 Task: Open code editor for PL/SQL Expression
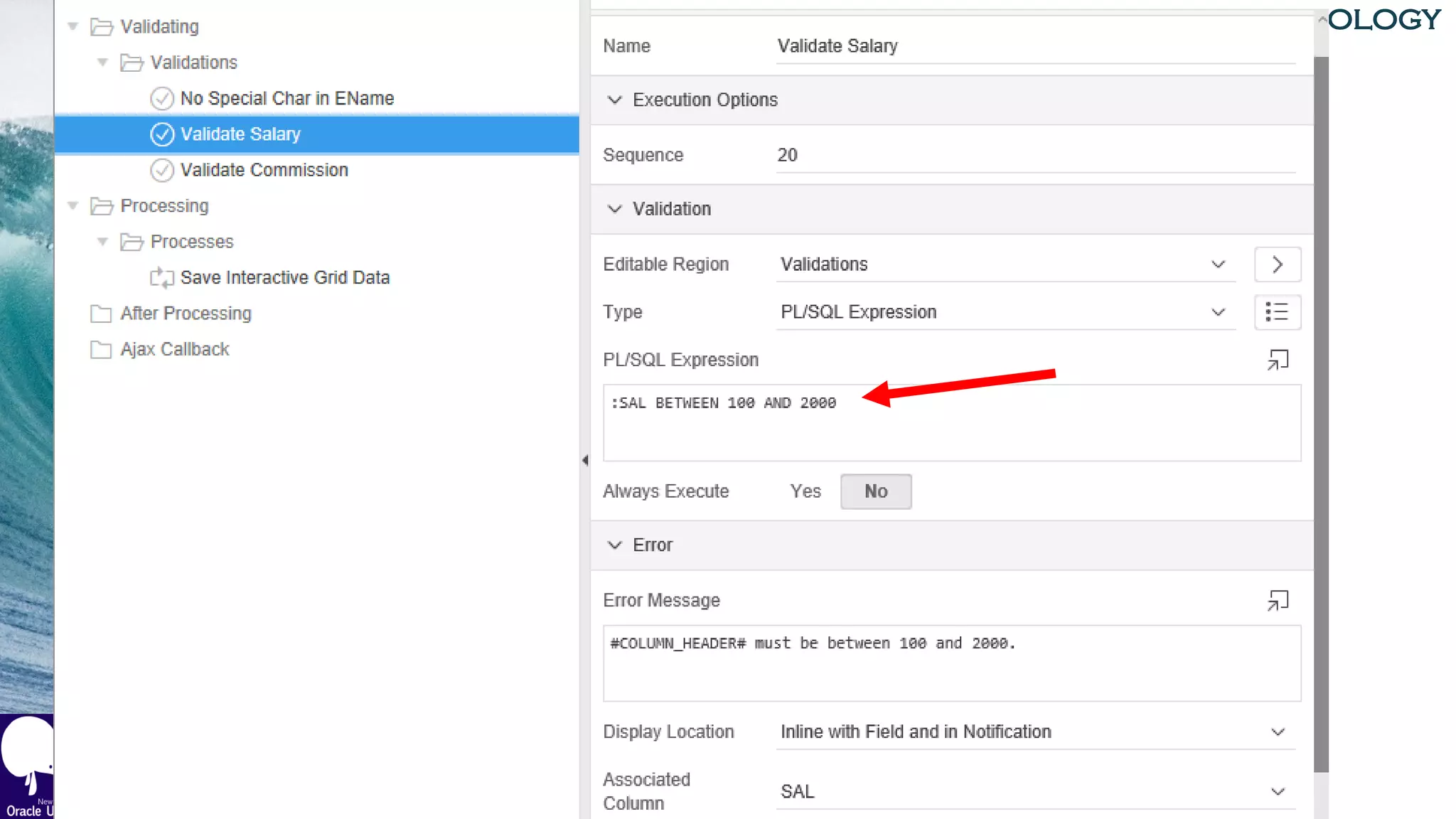tap(1278, 360)
